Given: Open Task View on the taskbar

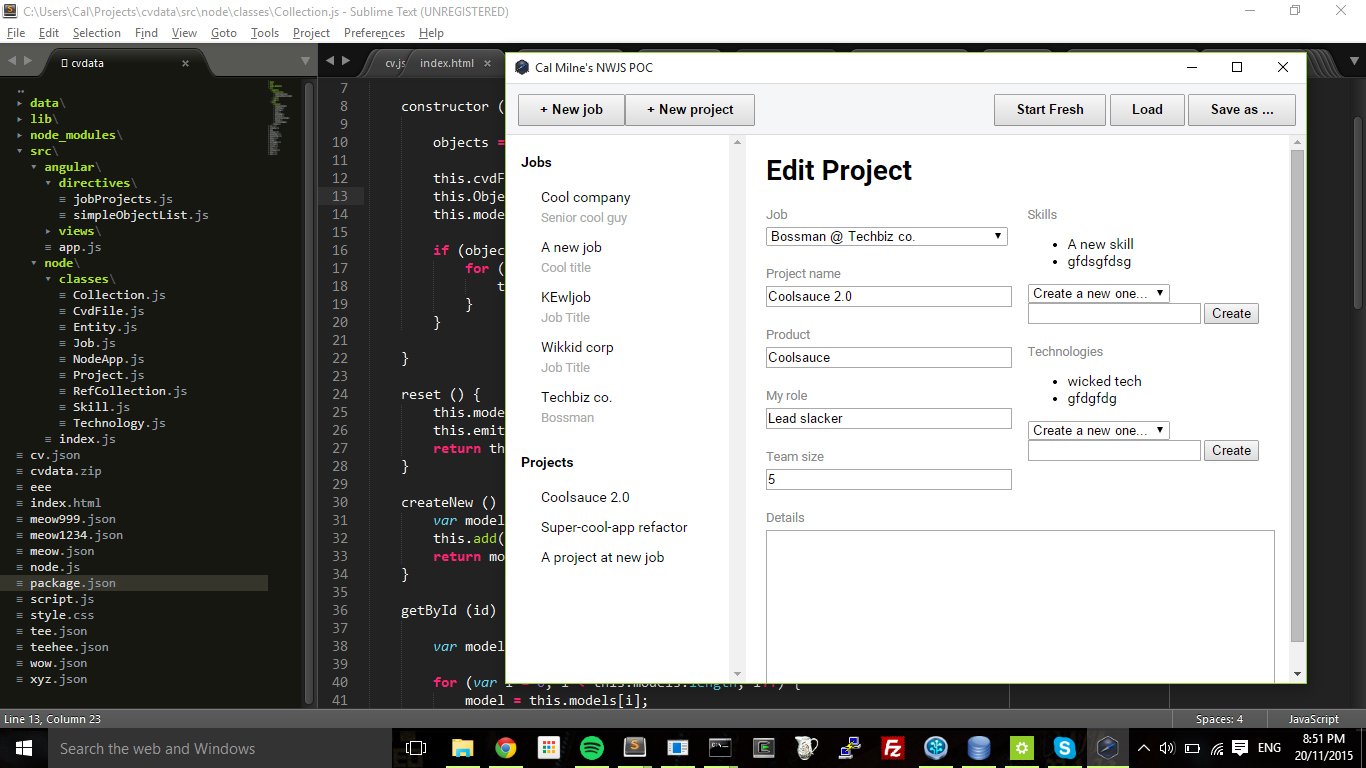Looking at the screenshot, I should click(x=416, y=747).
